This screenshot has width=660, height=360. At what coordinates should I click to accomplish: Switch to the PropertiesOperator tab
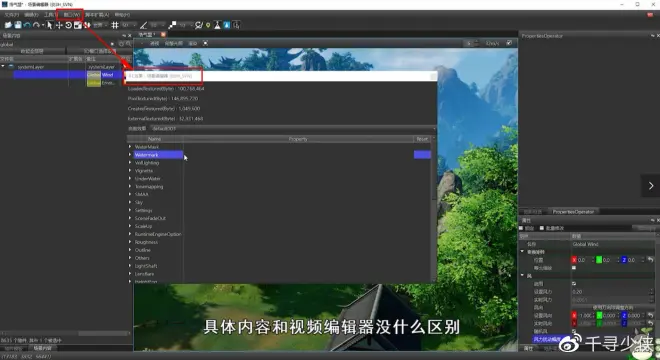point(573,212)
